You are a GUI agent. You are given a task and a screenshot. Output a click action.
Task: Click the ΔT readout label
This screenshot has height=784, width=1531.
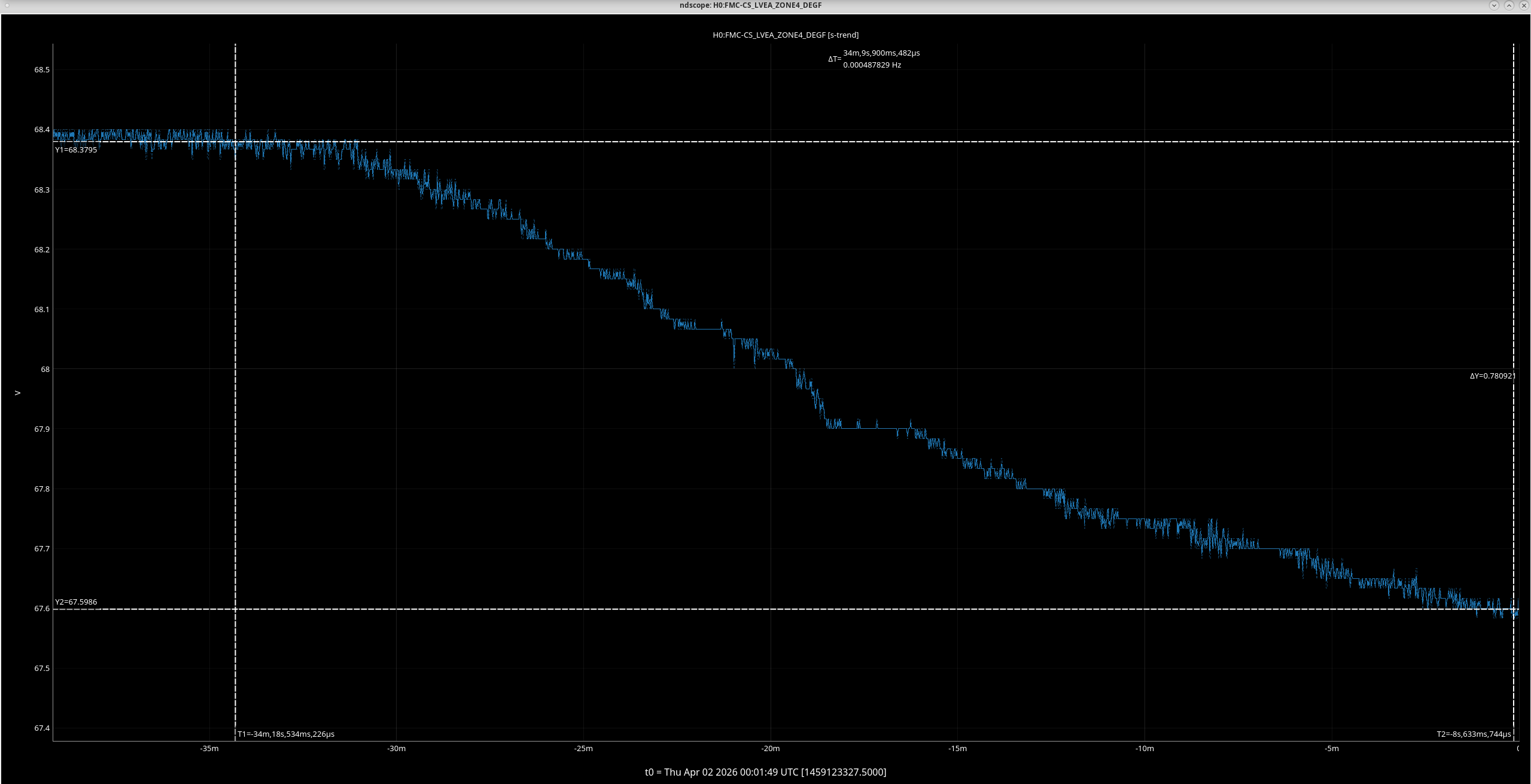[x=874, y=59]
